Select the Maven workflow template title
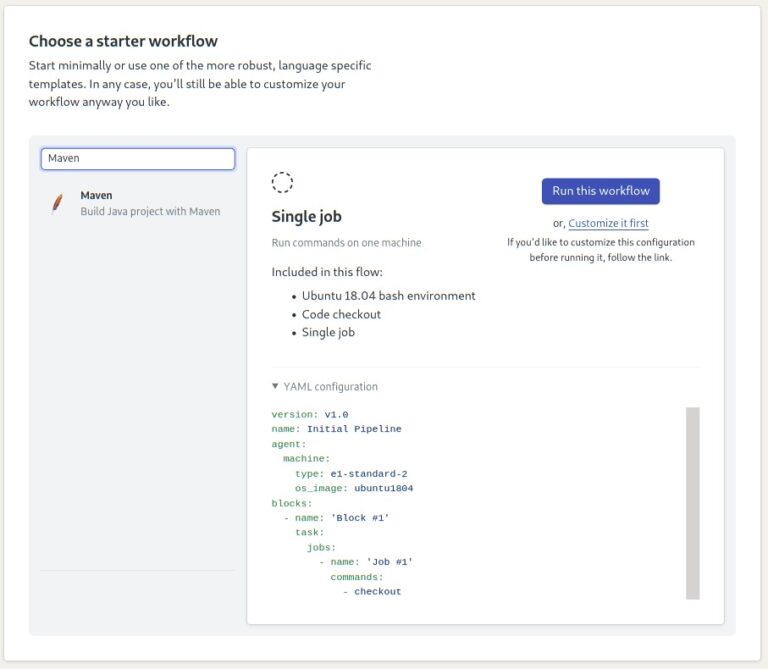The width and height of the screenshot is (768, 669). (x=96, y=195)
